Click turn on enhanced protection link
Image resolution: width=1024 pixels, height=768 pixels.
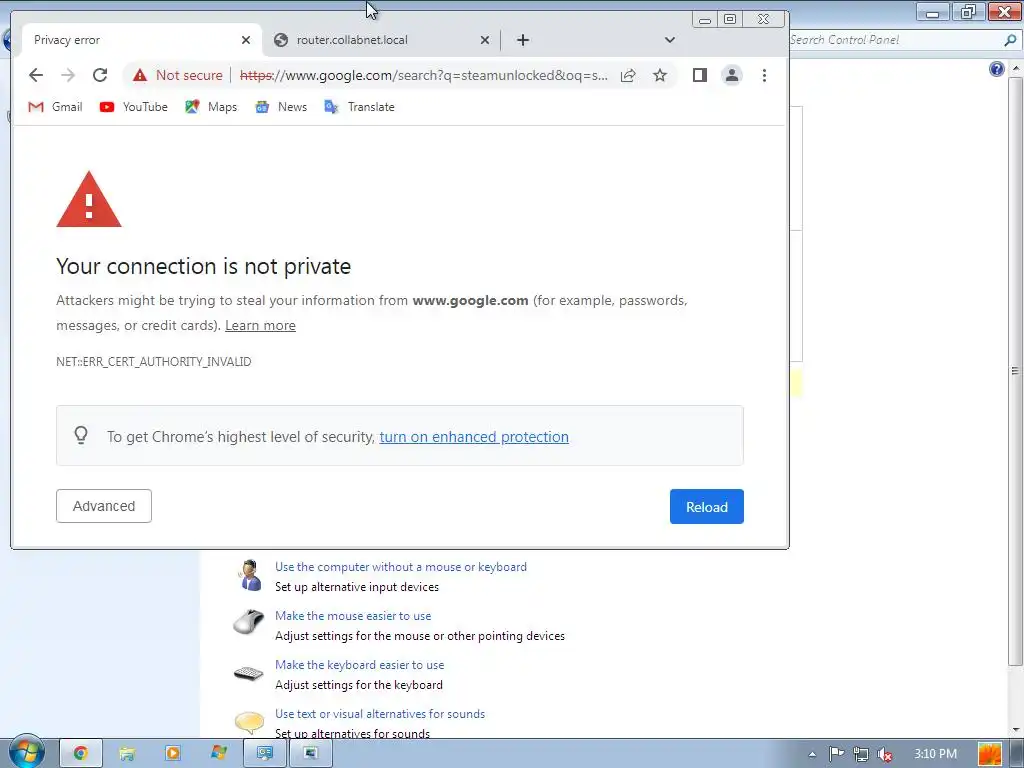point(474,436)
